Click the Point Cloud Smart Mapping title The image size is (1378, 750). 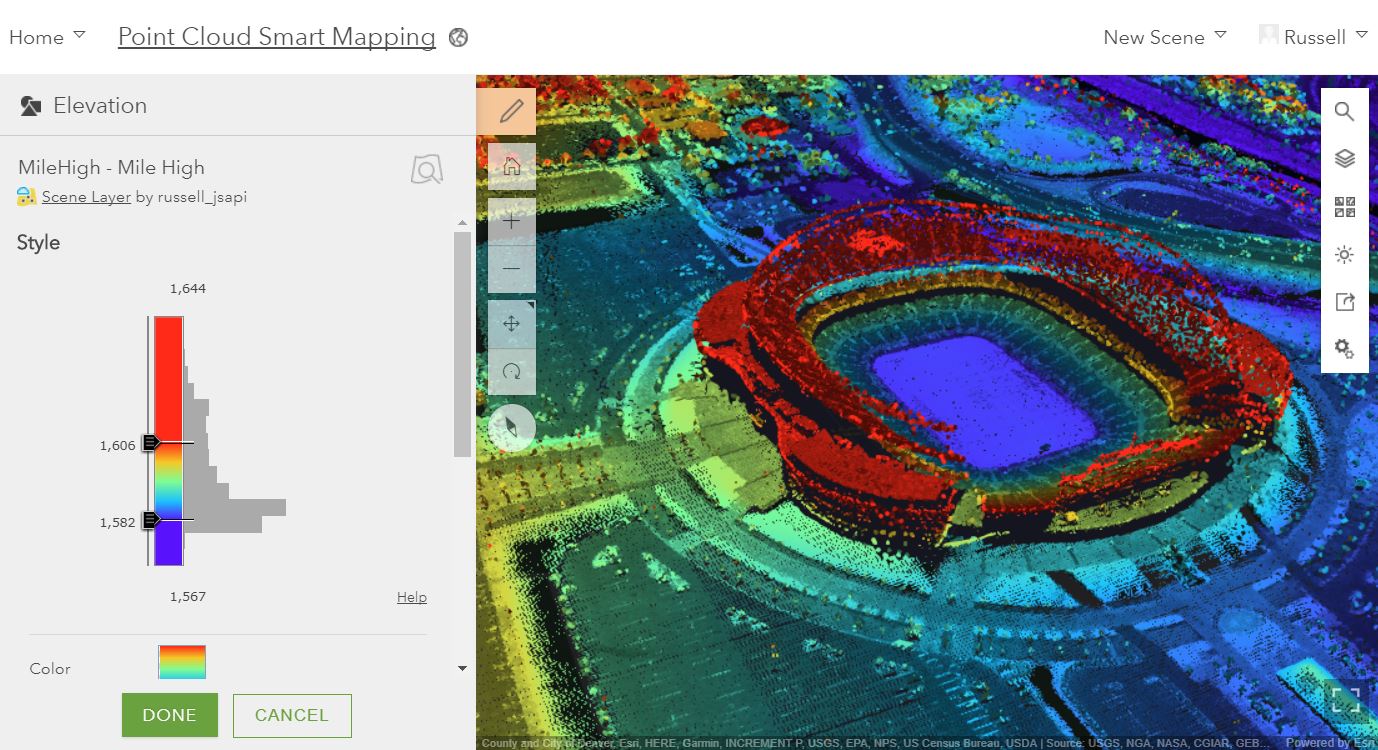pyautogui.click(x=277, y=37)
